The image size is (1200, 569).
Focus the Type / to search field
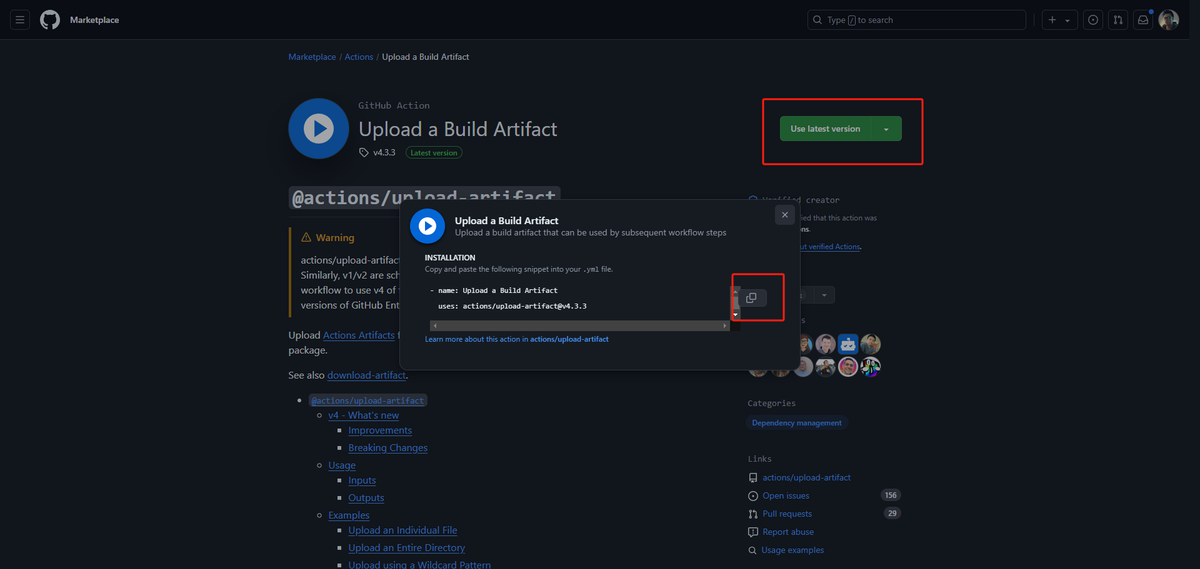tap(916, 20)
